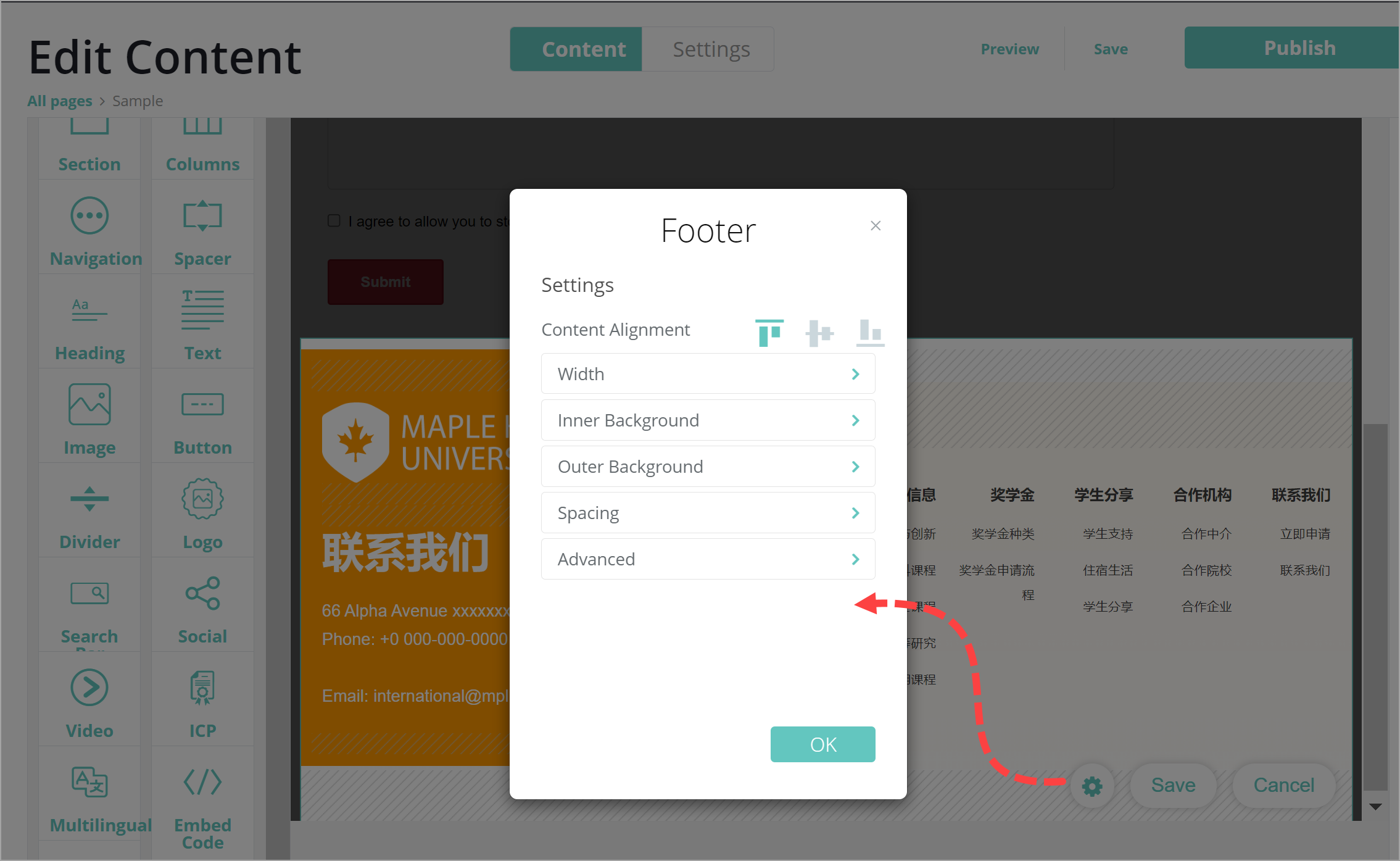This screenshot has width=1400, height=861.
Task: Click OK in the Footer dialog
Action: click(x=822, y=744)
